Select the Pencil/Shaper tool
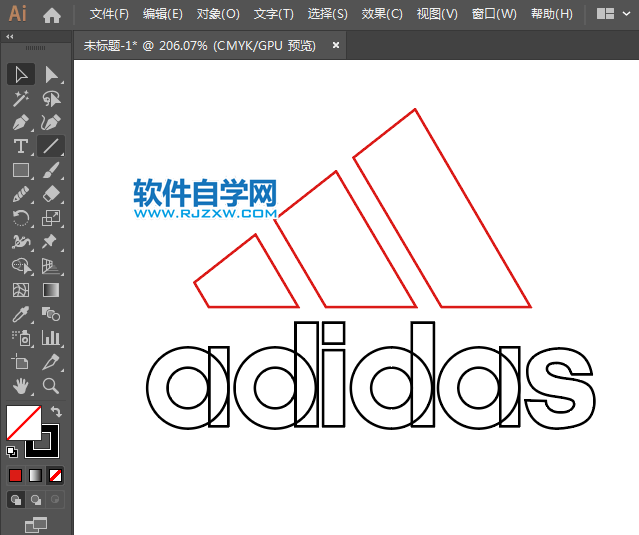Viewport: 639px width, 535px height. pos(21,194)
